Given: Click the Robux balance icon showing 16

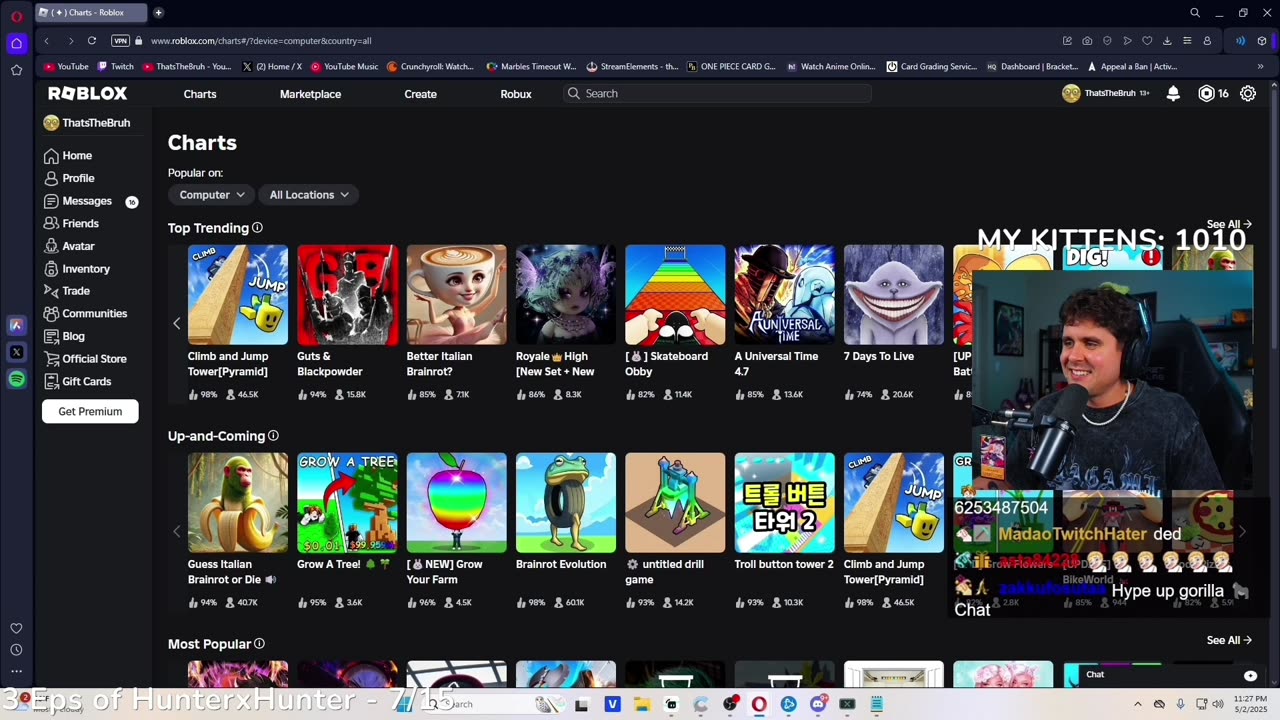Looking at the screenshot, I should click(x=1206, y=93).
